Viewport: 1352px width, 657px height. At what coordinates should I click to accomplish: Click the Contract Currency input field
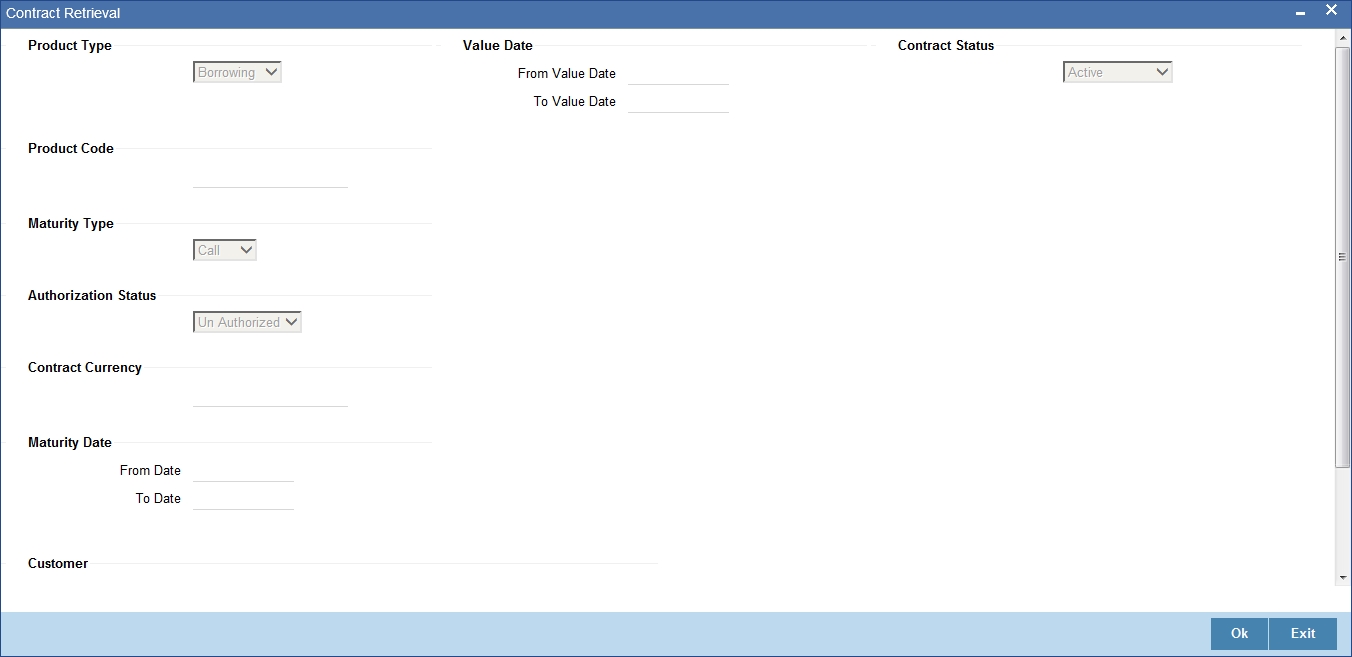[x=270, y=395]
